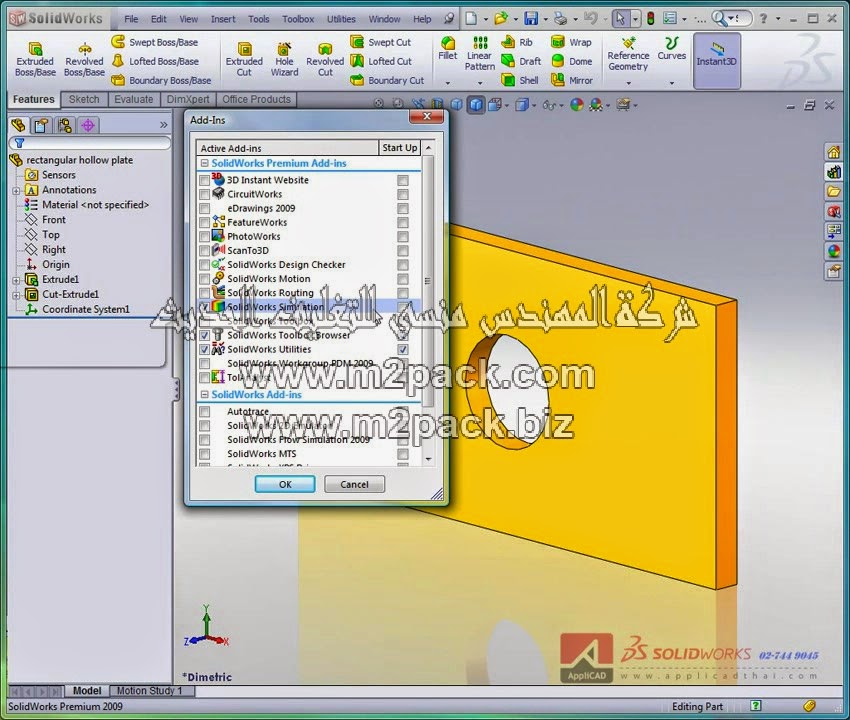Select the Draft tool
The height and width of the screenshot is (720, 850).
[x=521, y=61]
